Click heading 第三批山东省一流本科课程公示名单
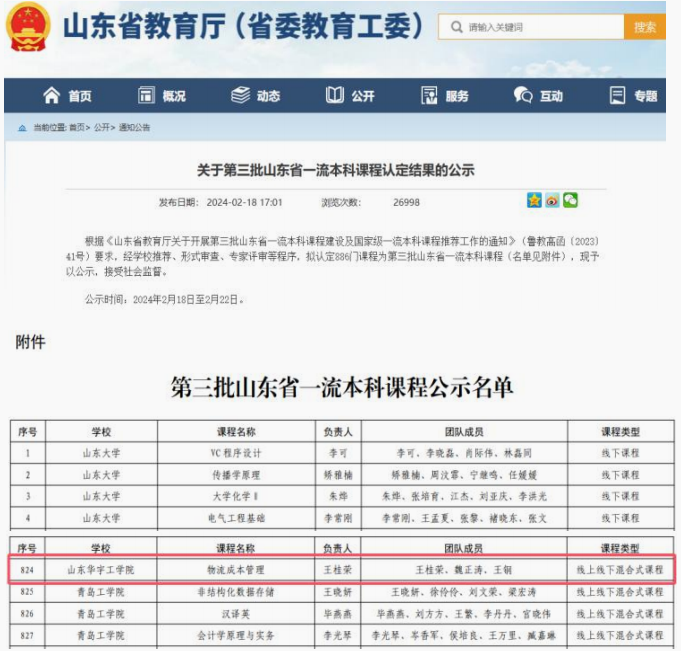The image size is (681, 651). pyautogui.click(x=342, y=387)
